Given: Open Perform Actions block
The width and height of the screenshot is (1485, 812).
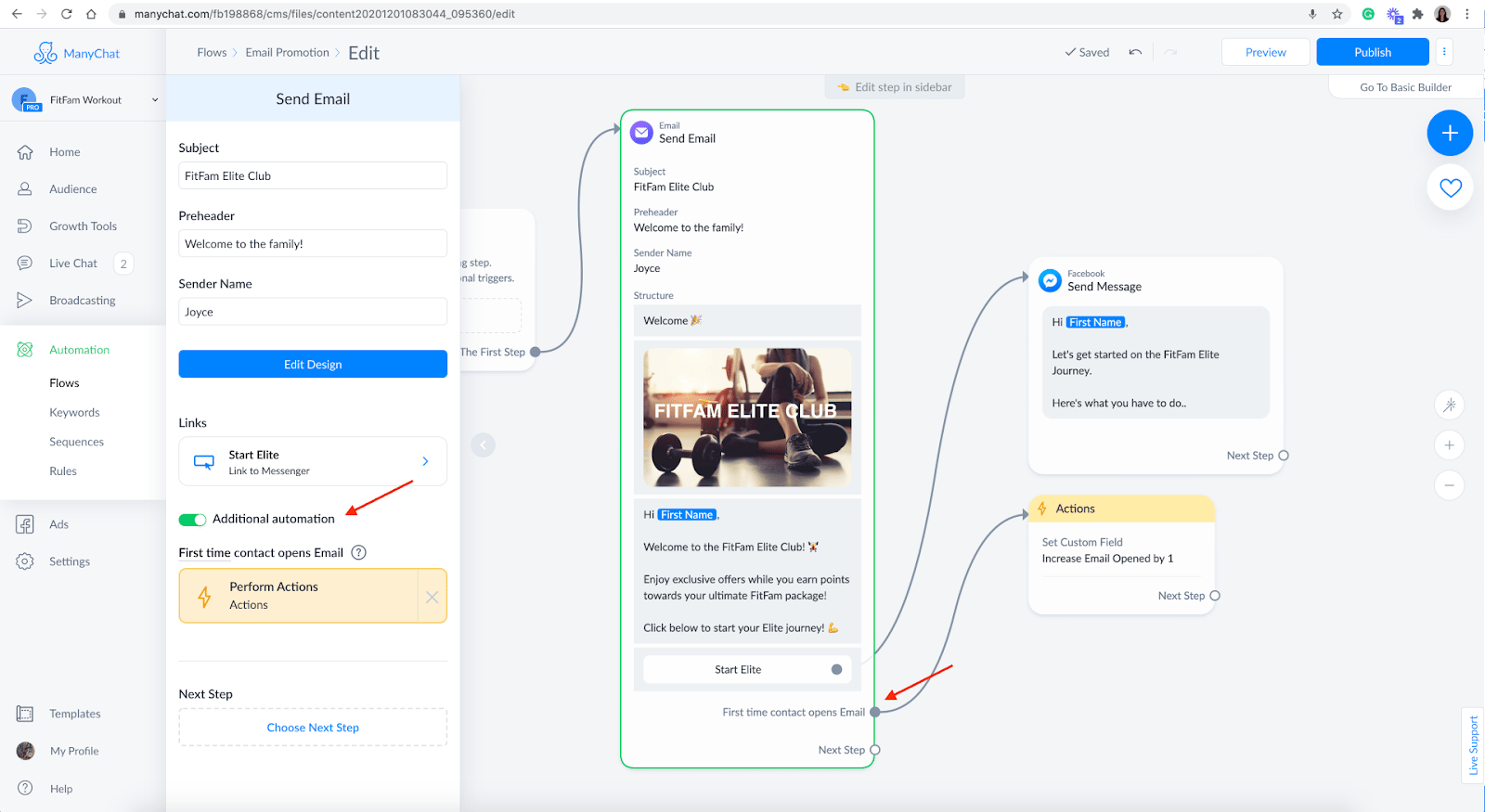Looking at the screenshot, I should (x=298, y=596).
